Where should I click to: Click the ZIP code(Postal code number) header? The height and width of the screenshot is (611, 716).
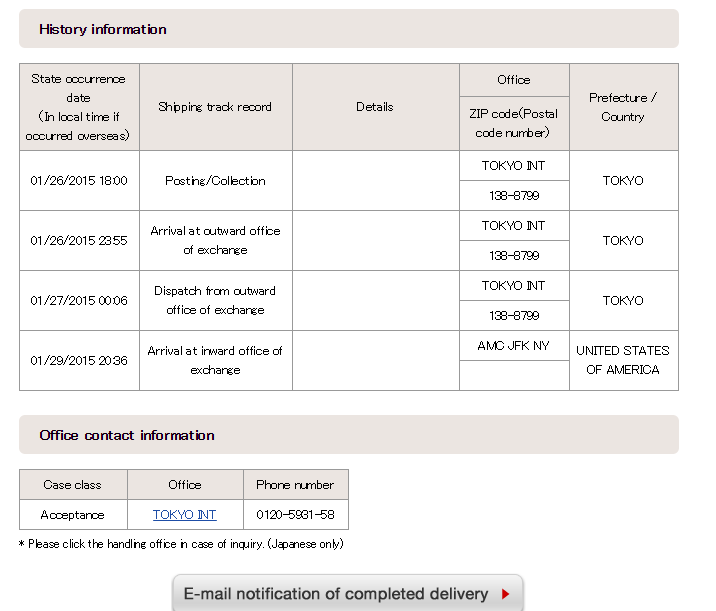click(x=514, y=123)
